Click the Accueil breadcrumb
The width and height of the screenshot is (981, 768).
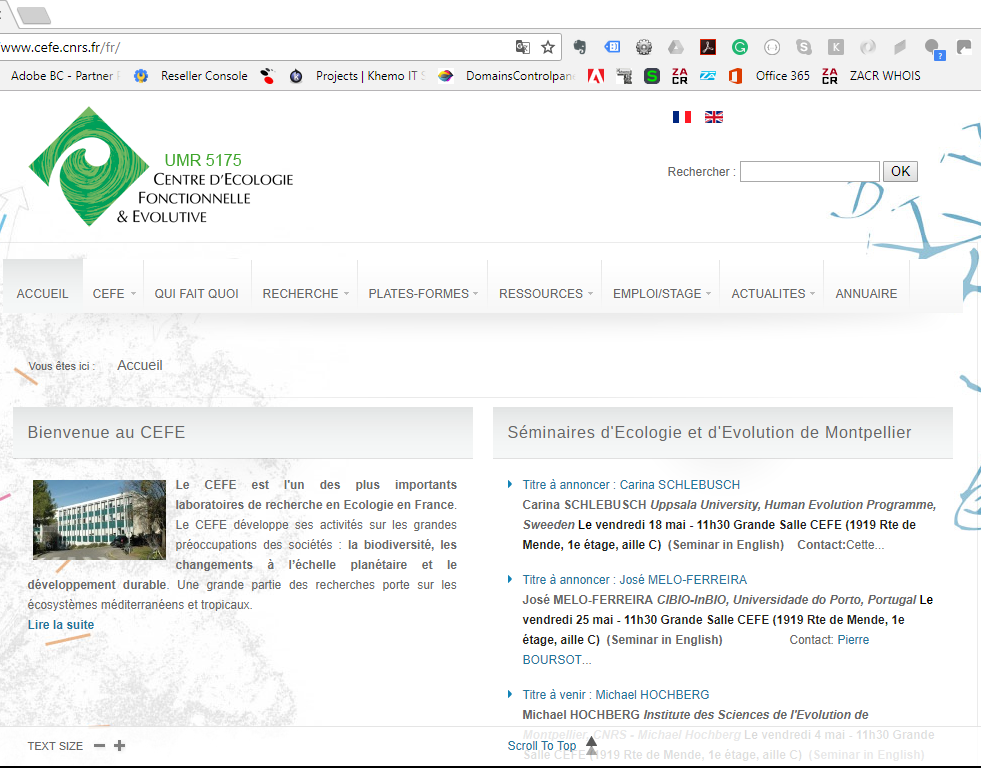point(140,365)
